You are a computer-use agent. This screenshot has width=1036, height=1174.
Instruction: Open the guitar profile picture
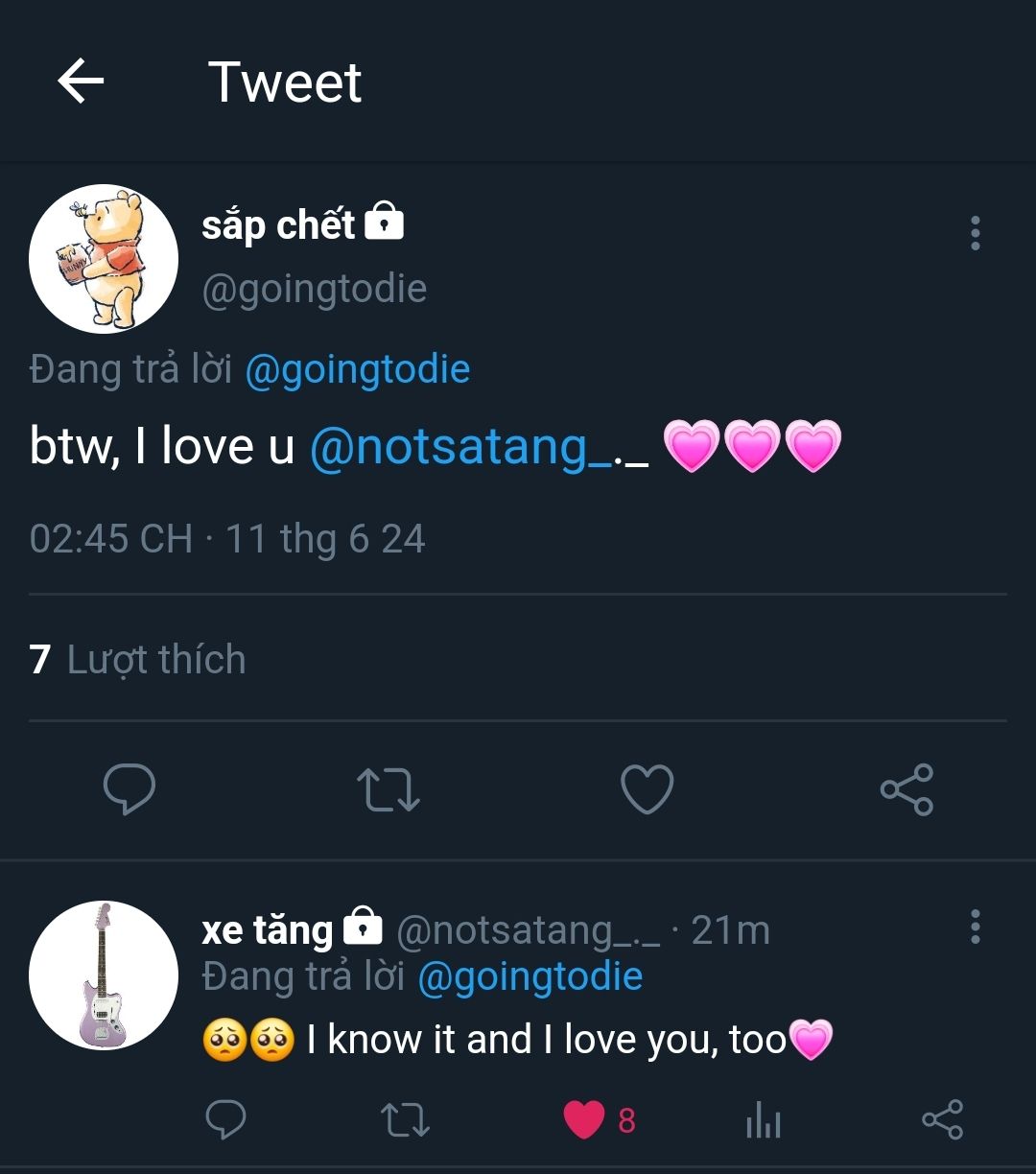click(x=104, y=974)
